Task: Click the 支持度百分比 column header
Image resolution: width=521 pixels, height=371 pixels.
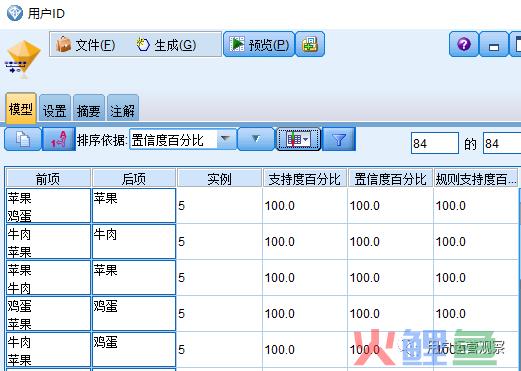Action: (305, 178)
